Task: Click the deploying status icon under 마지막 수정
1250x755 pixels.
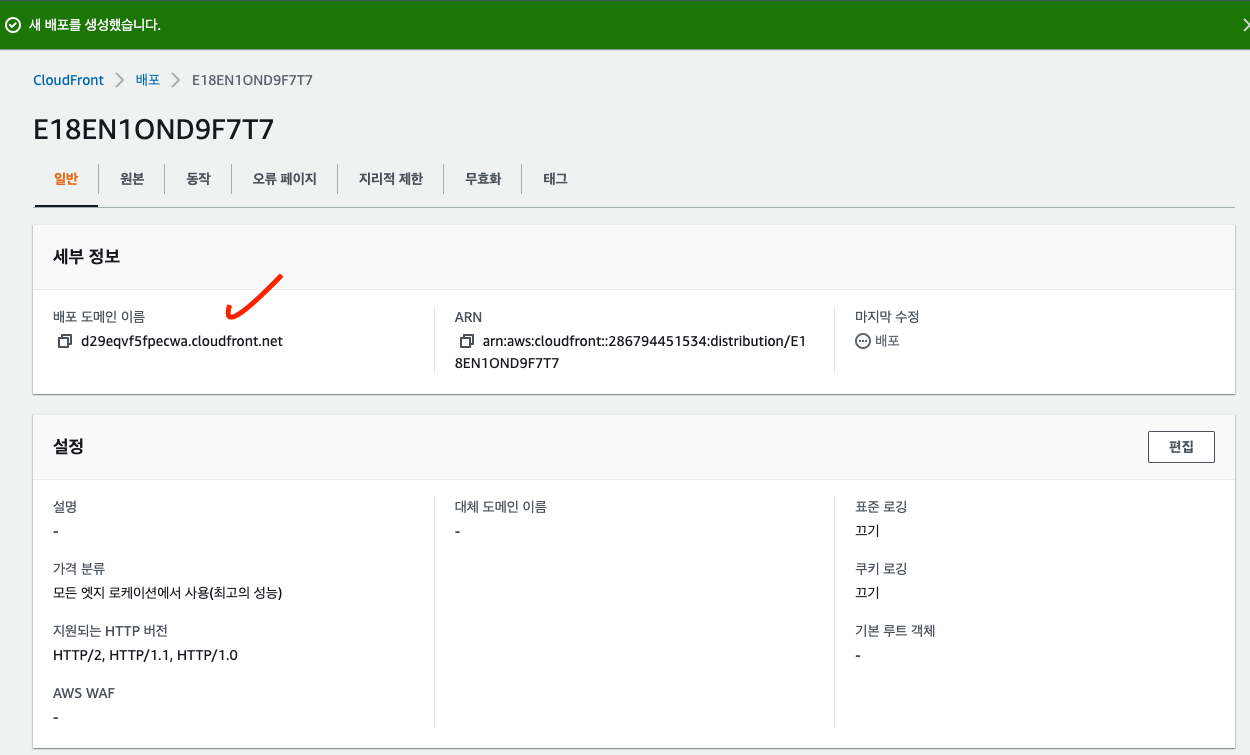Action: point(863,341)
